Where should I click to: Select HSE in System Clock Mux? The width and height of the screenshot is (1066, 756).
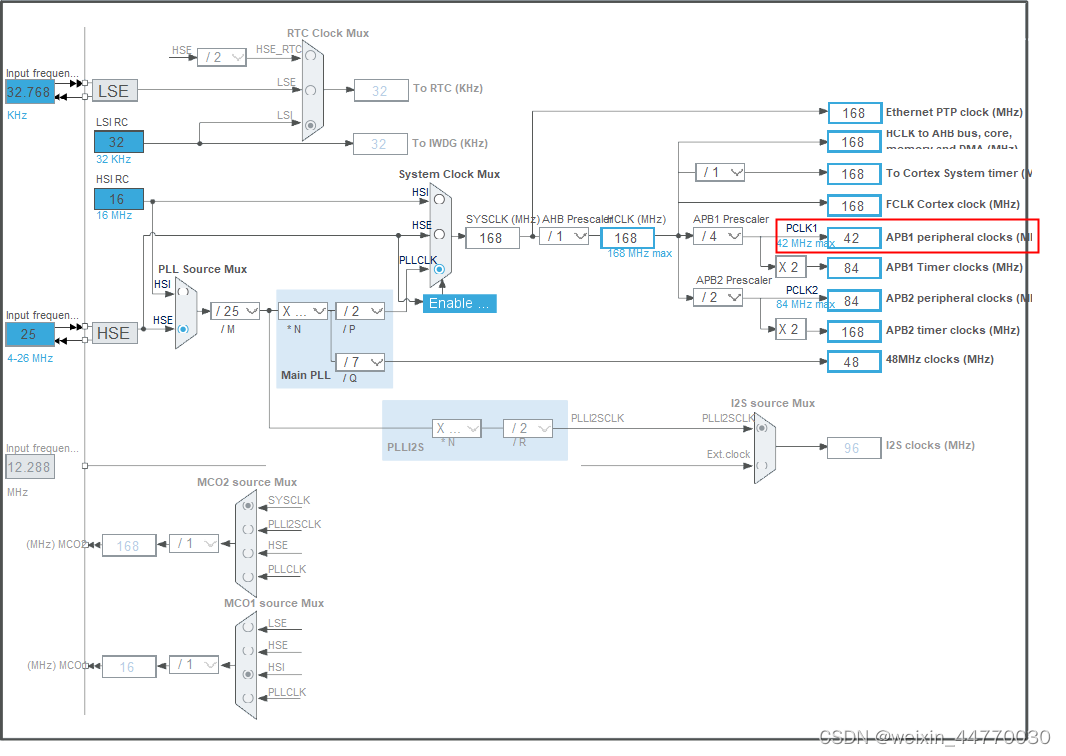tap(439, 235)
